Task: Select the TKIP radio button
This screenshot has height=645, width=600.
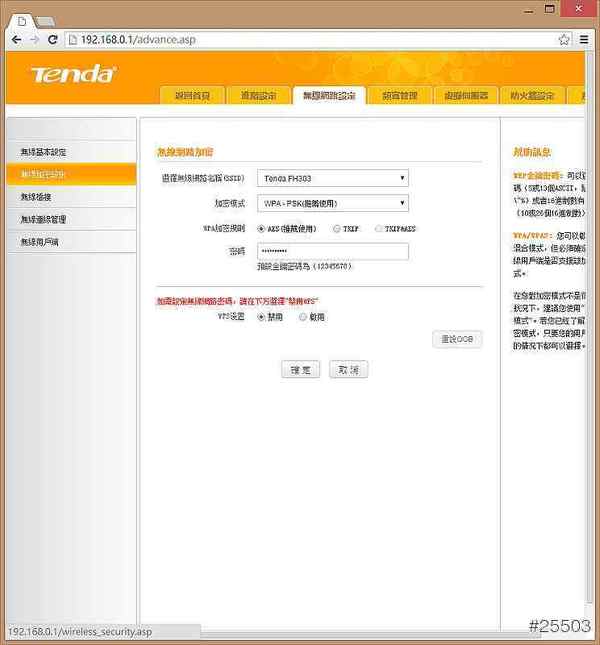Action: click(x=337, y=229)
